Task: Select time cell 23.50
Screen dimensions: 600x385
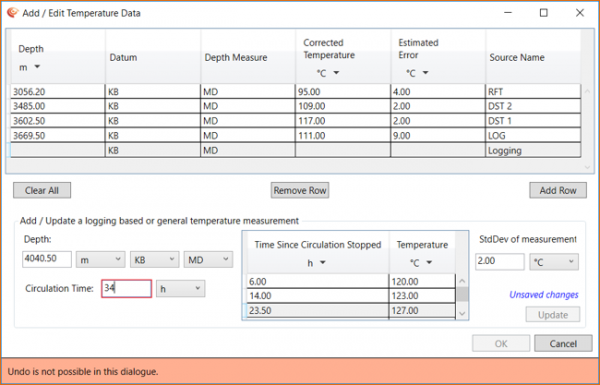Action: click(318, 310)
